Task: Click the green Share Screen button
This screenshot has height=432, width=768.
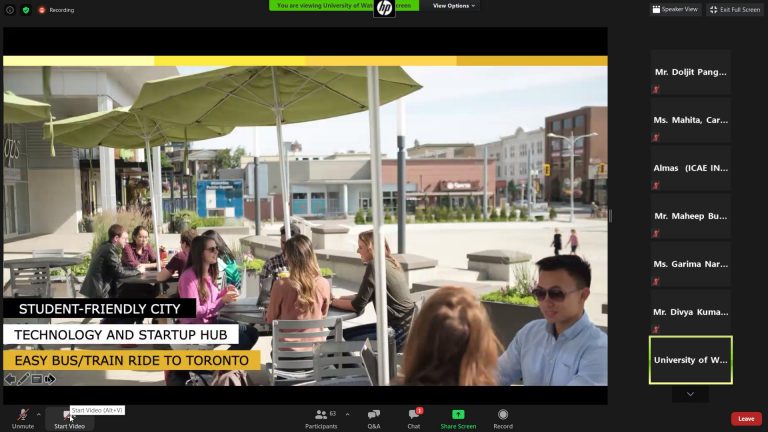Action: pyautogui.click(x=458, y=419)
